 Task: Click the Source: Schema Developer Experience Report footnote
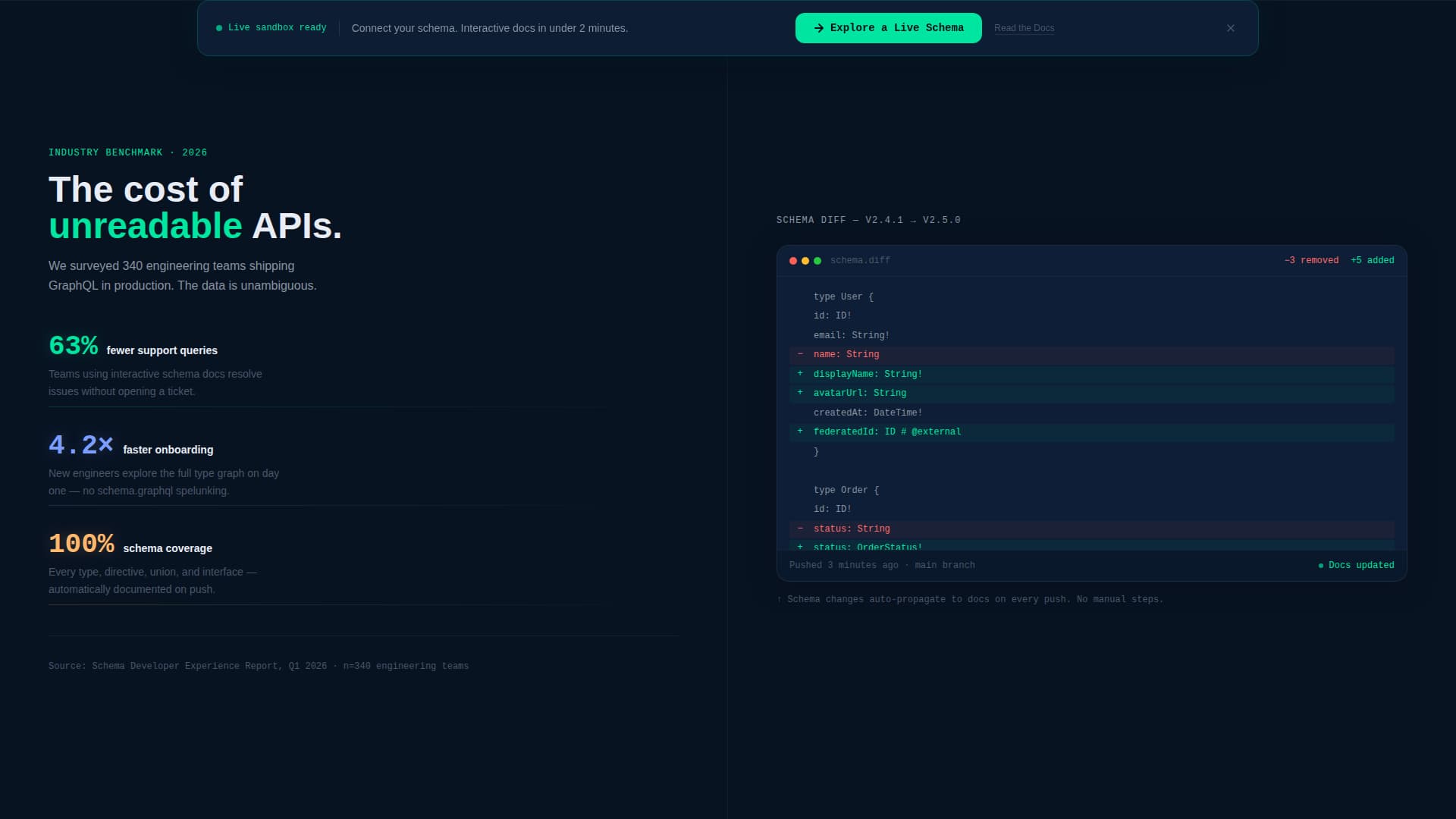coord(259,667)
